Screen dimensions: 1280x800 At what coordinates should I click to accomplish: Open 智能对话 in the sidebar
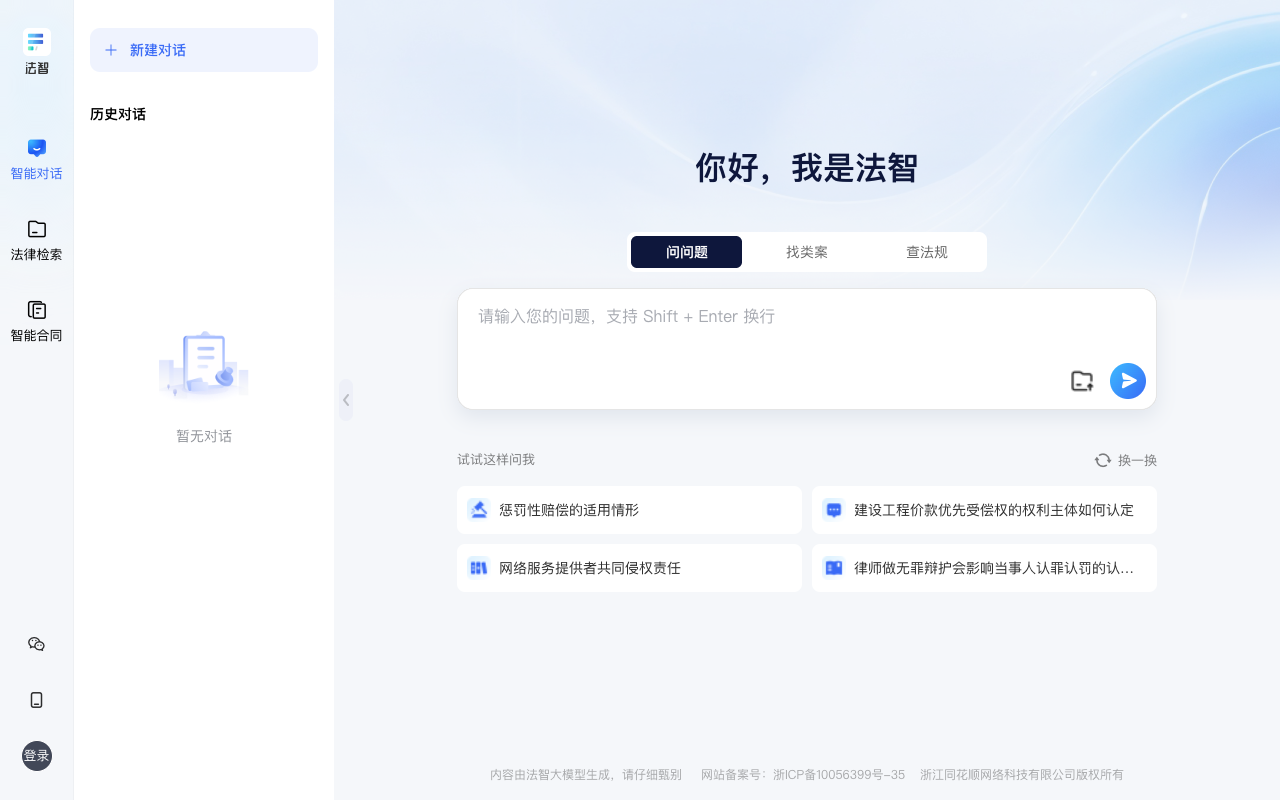(37, 159)
